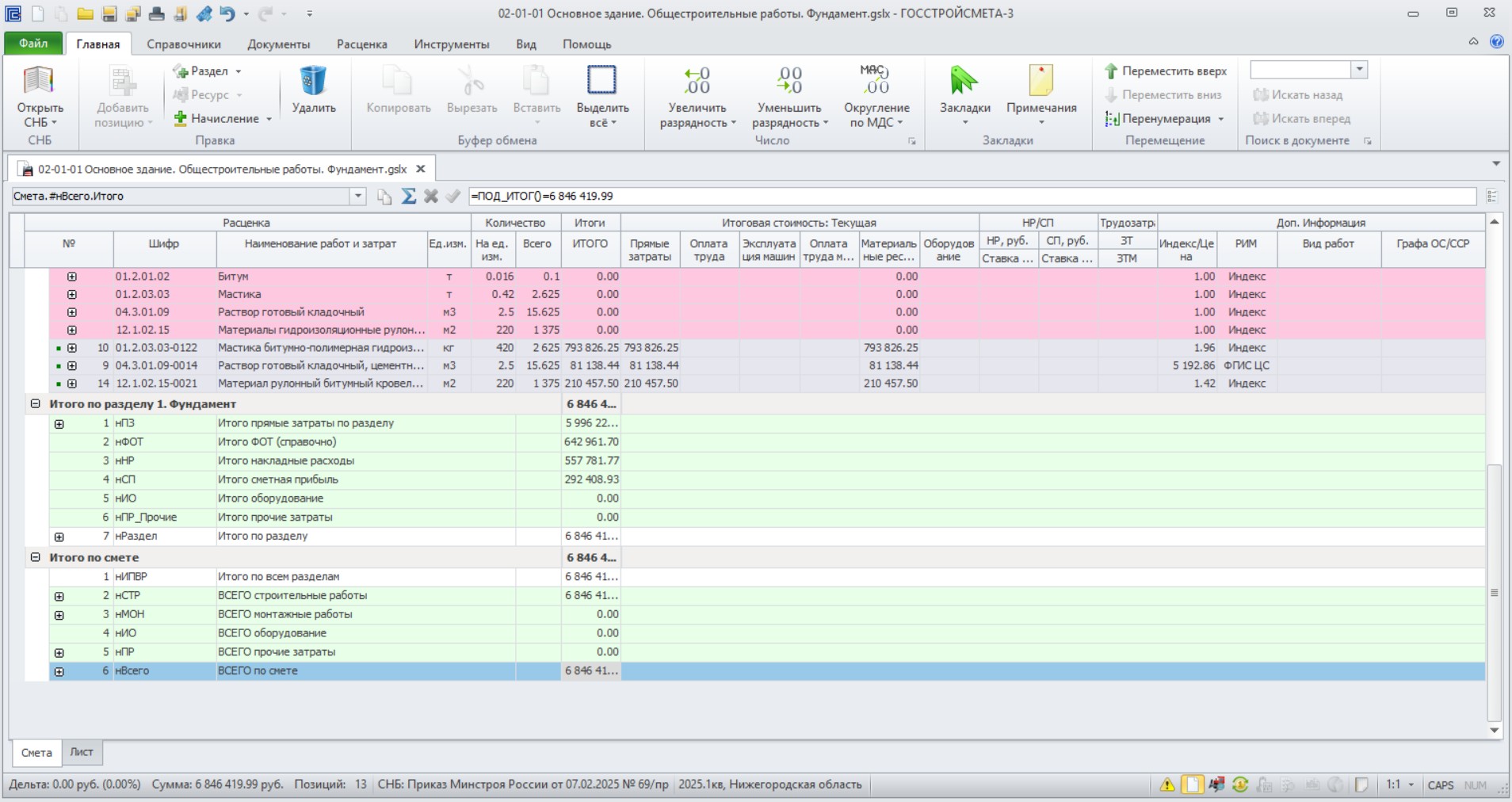Open the cell name dropdown Смета.#нВсего.Итого
1512x802 pixels.
[357, 196]
